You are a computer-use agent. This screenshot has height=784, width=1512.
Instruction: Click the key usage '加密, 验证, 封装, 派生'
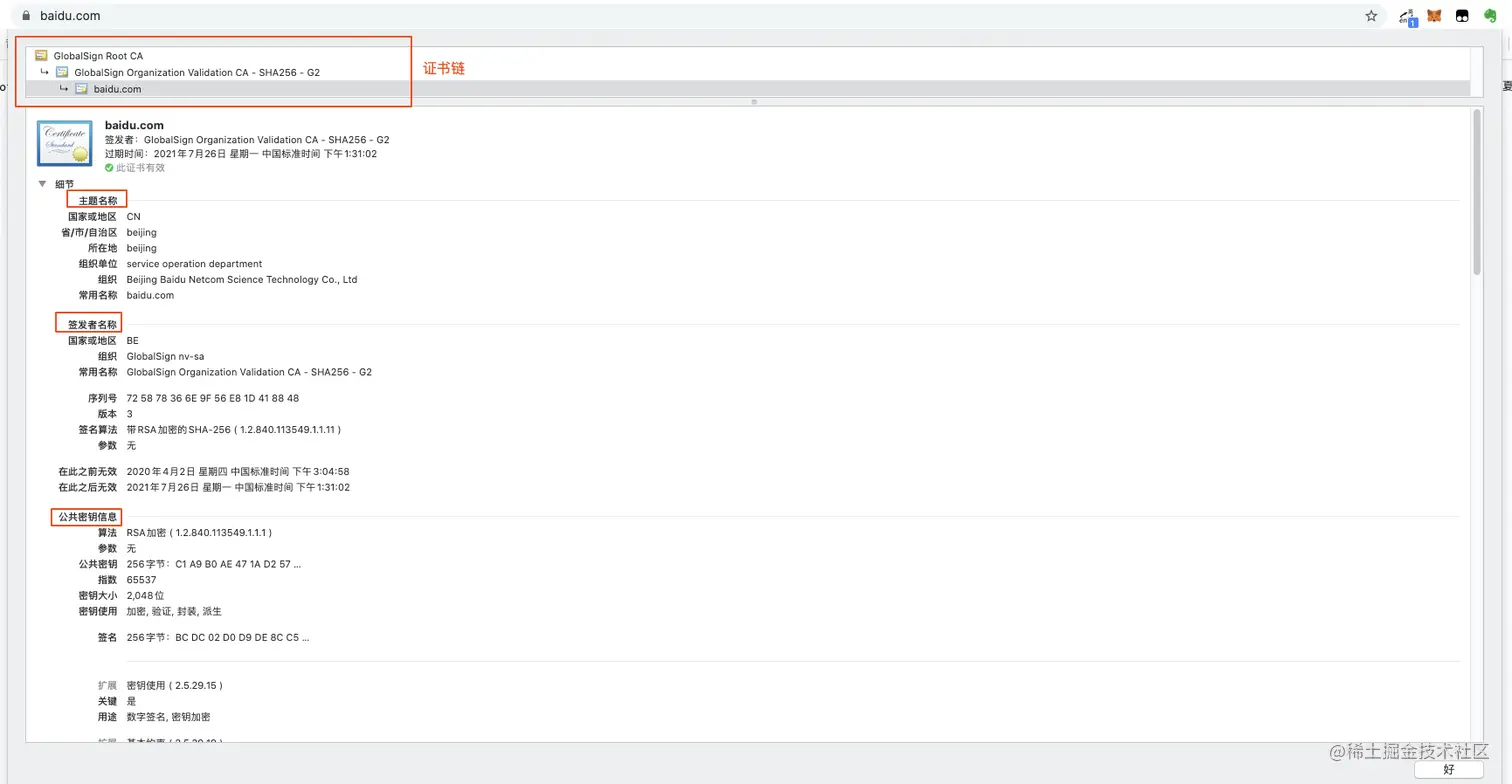(x=174, y=612)
